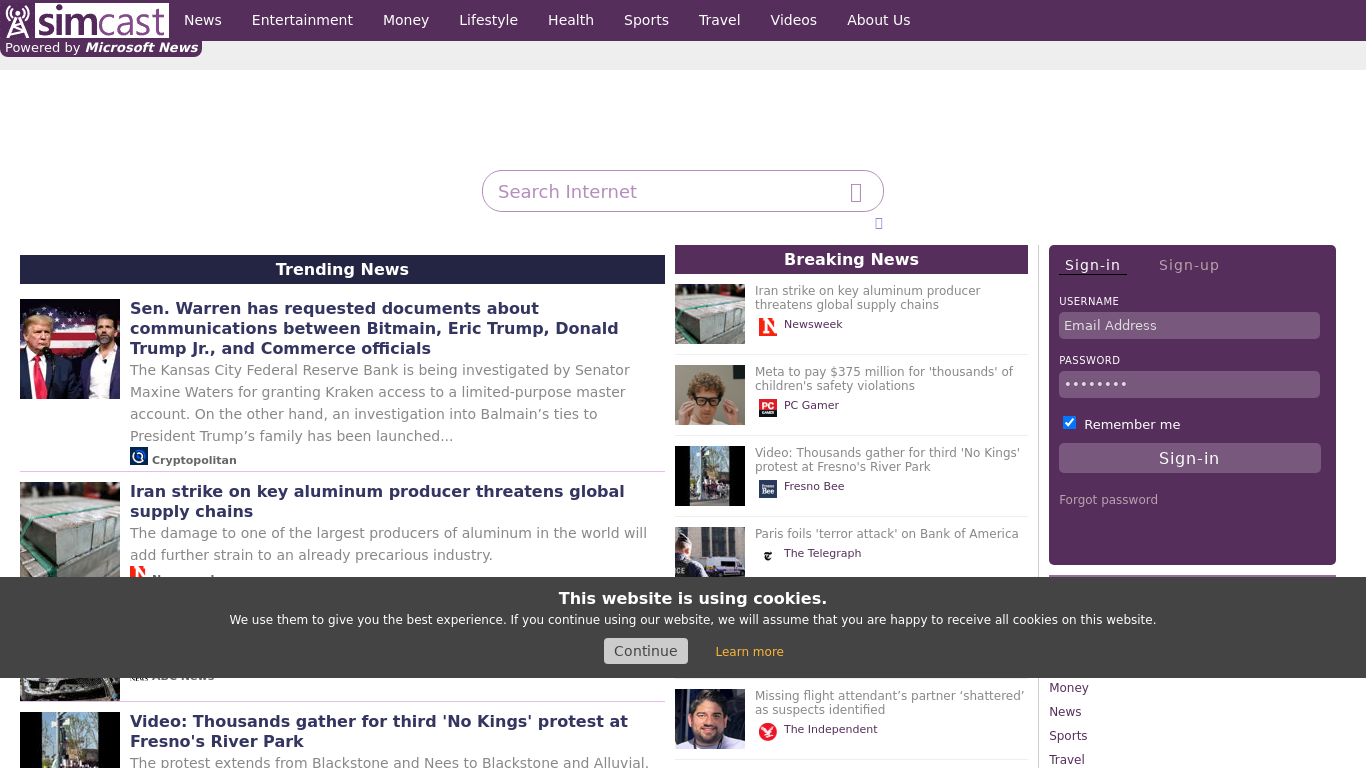Click the Cryptopolitan source icon

139,457
